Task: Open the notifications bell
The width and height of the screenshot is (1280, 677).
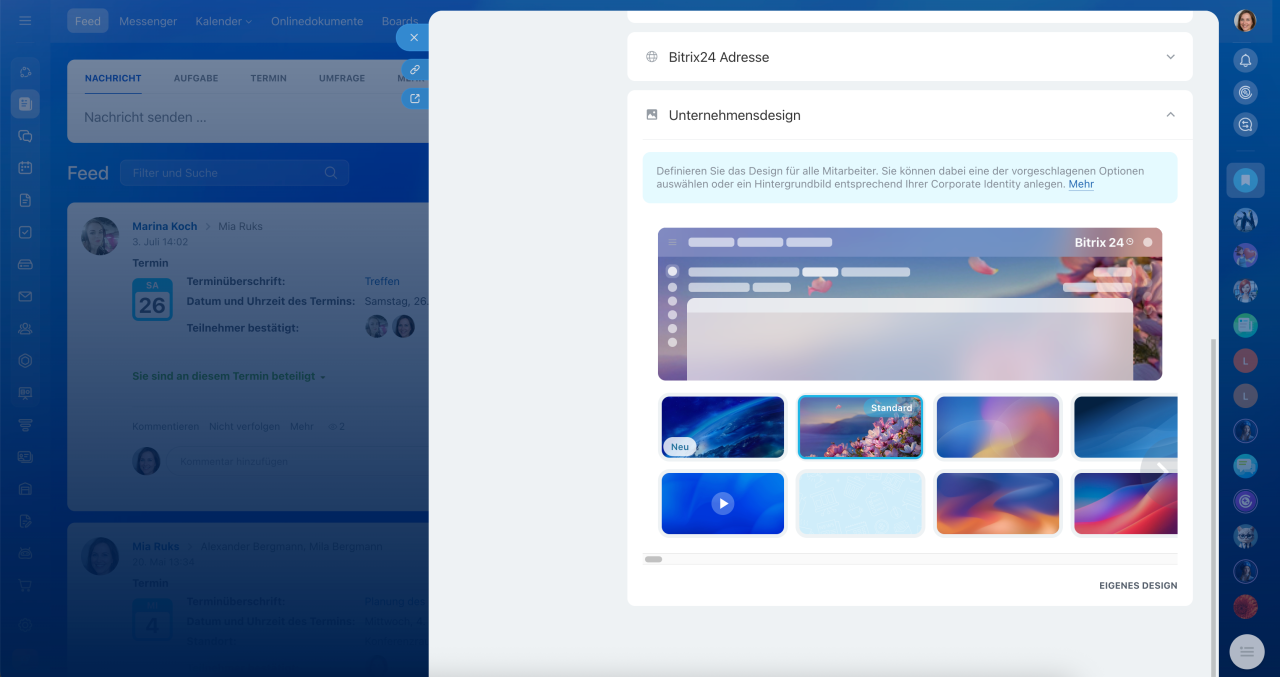Action: coord(1245,60)
